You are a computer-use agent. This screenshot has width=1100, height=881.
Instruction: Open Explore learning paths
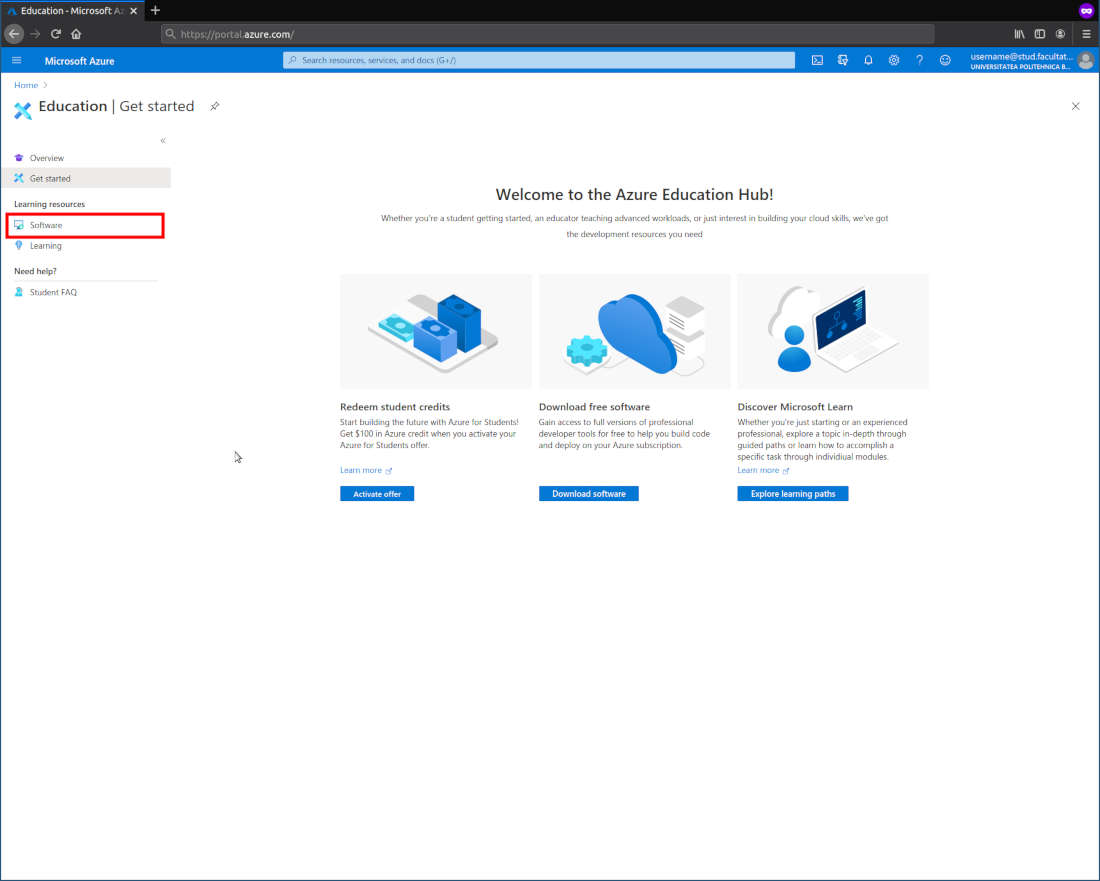[792, 493]
